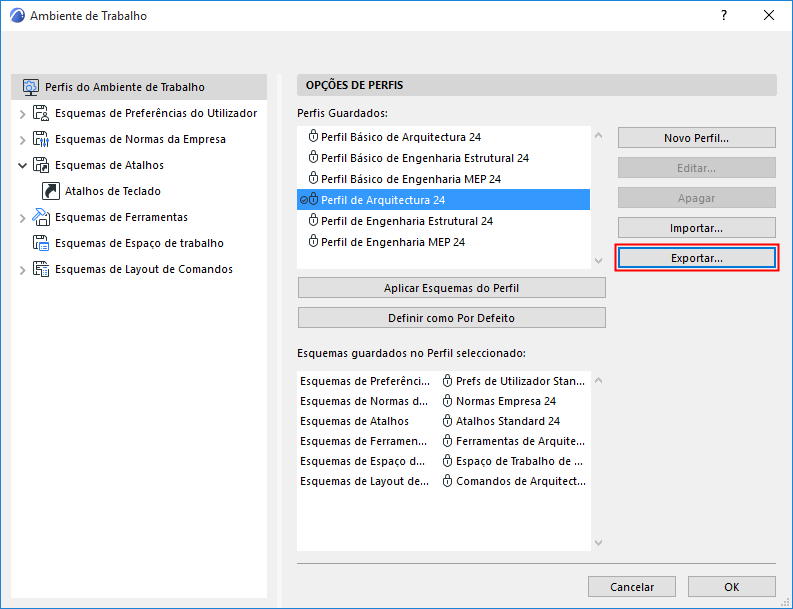The height and width of the screenshot is (609, 793).
Task: Expand Esquemas de Normas da Empresa node
Action: point(22,139)
